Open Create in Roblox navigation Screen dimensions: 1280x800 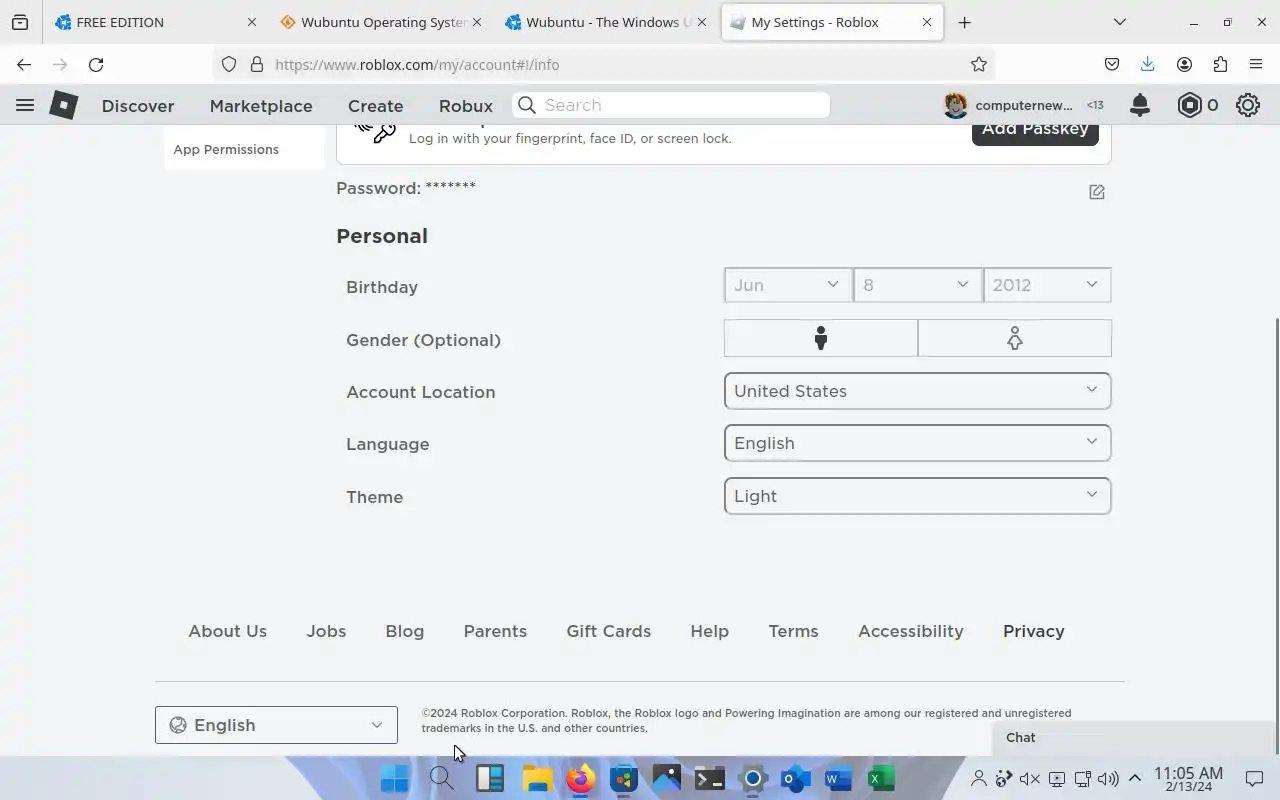click(375, 105)
